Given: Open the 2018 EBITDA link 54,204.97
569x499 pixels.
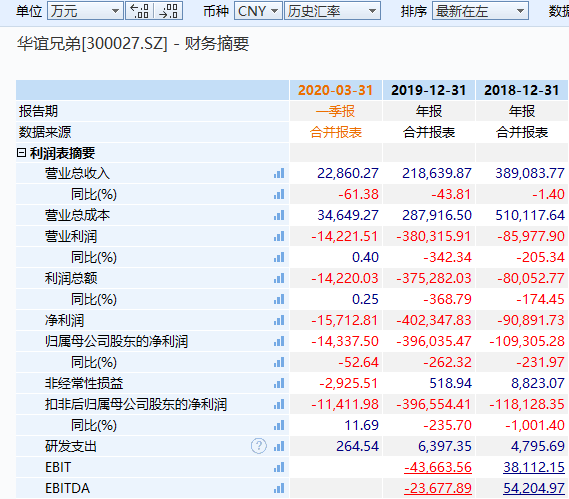Looking at the screenshot, I should pos(534,488).
